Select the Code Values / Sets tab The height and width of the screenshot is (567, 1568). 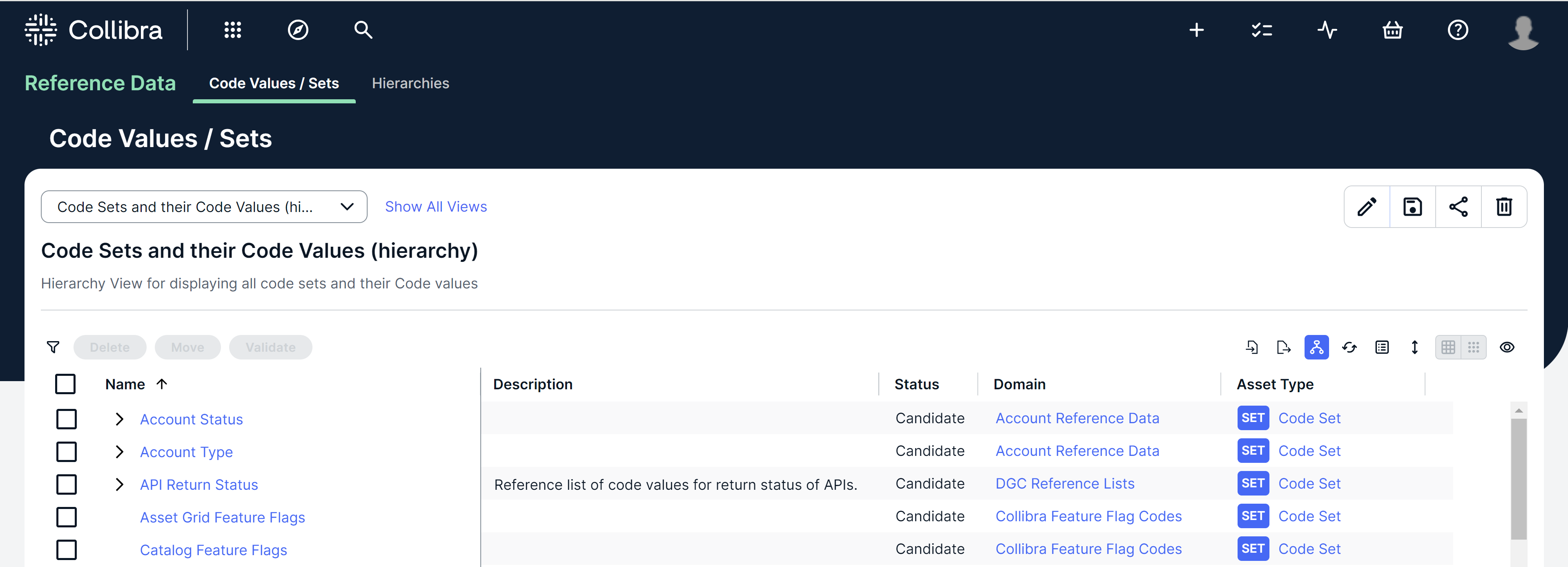coord(274,83)
